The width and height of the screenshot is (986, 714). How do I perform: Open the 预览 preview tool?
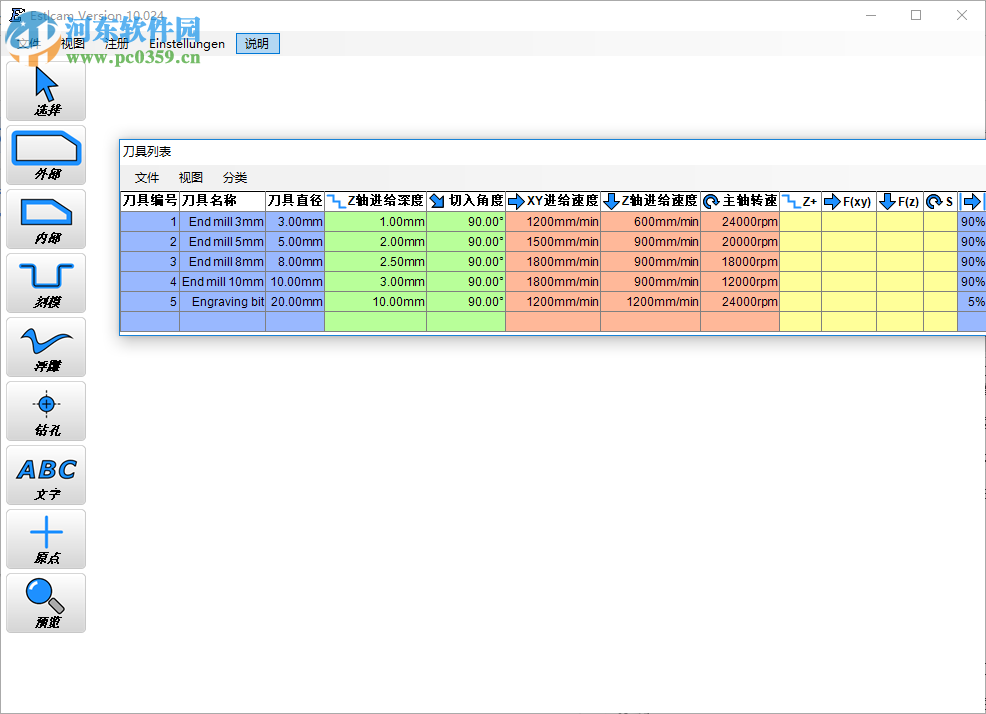45,603
